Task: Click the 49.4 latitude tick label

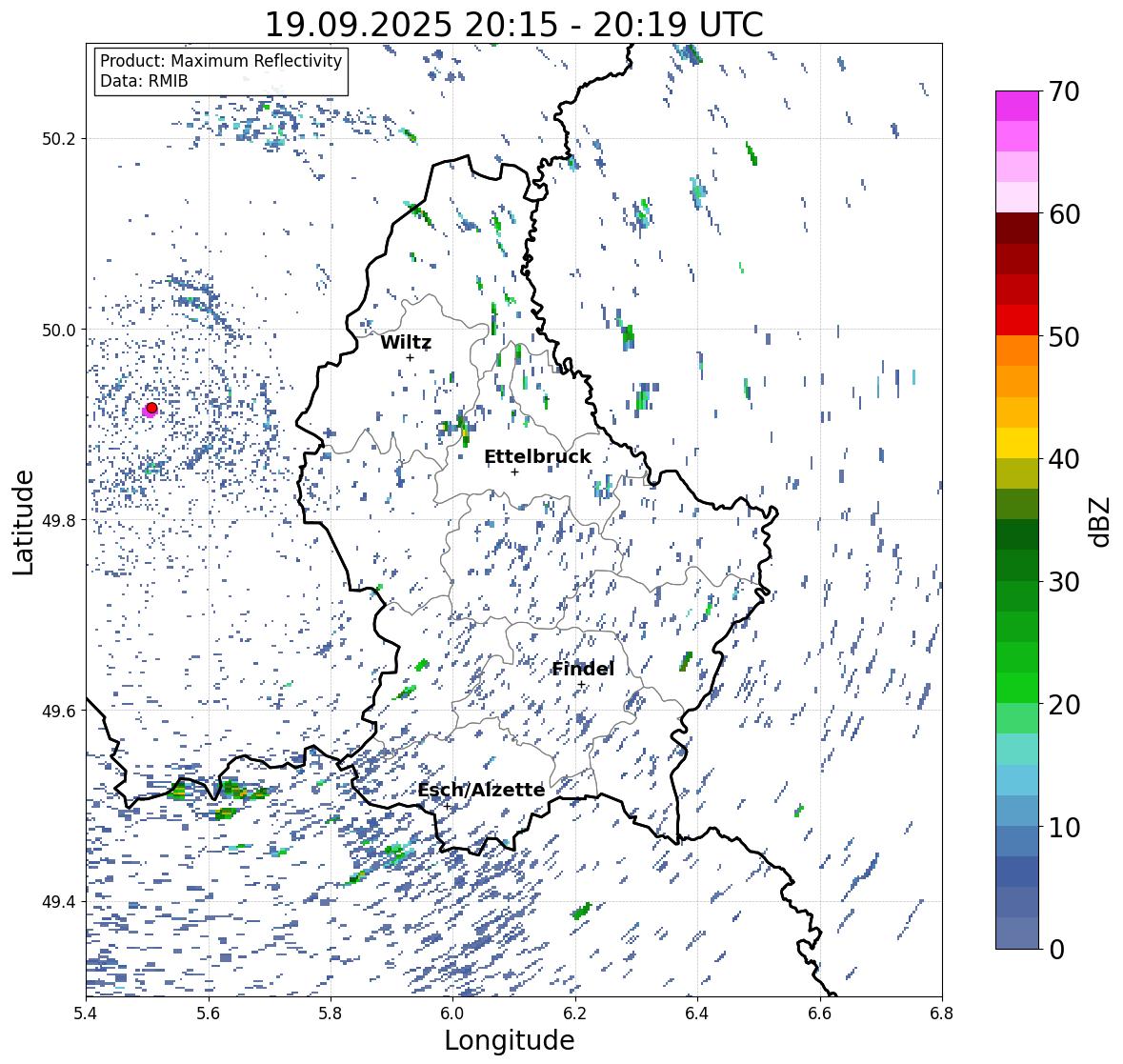Action: point(59,901)
